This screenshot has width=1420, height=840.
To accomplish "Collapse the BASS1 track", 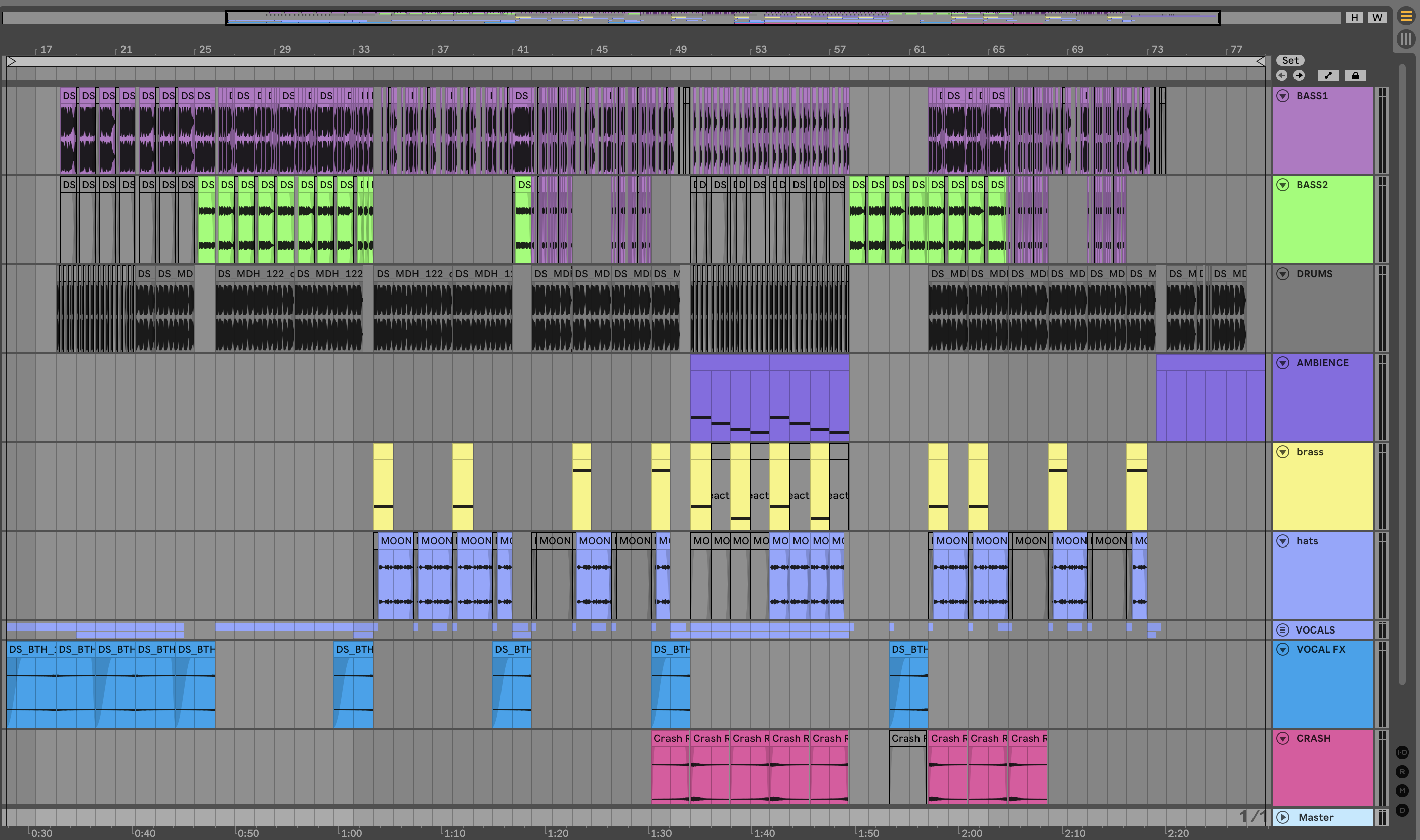I will coord(1283,96).
